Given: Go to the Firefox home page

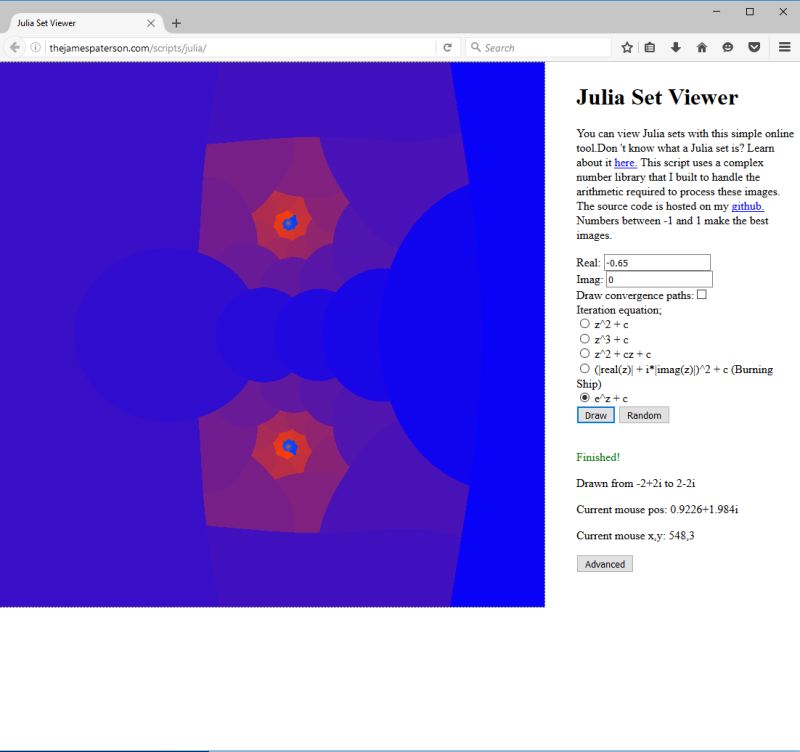Looking at the screenshot, I should click(x=703, y=46).
